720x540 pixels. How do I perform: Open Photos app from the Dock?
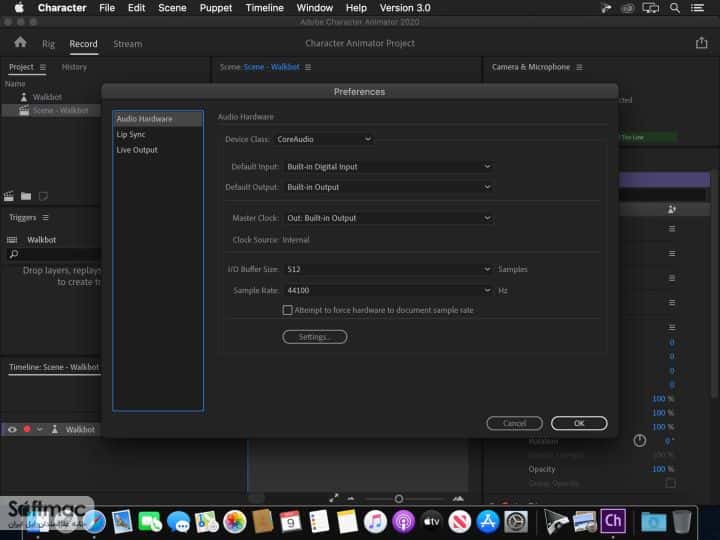235,522
